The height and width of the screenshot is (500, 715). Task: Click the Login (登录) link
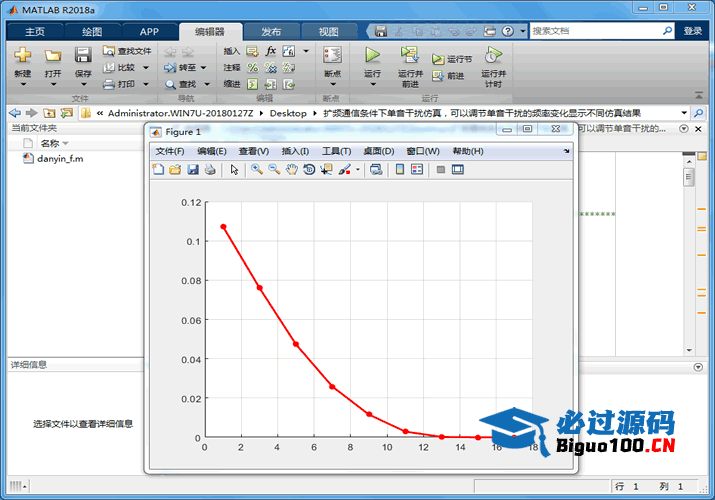tap(693, 31)
